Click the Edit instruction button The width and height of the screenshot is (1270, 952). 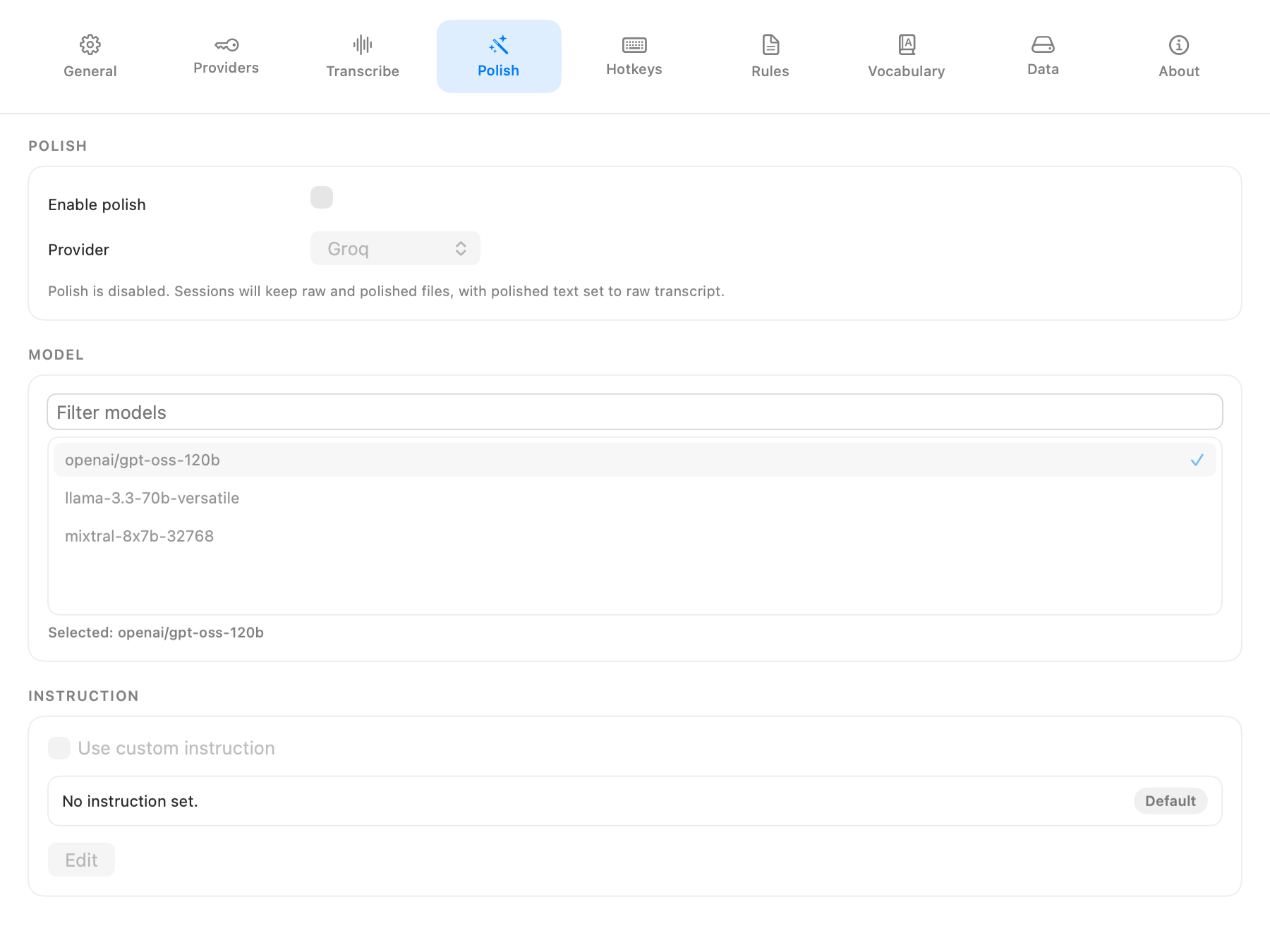[x=81, y=860]
